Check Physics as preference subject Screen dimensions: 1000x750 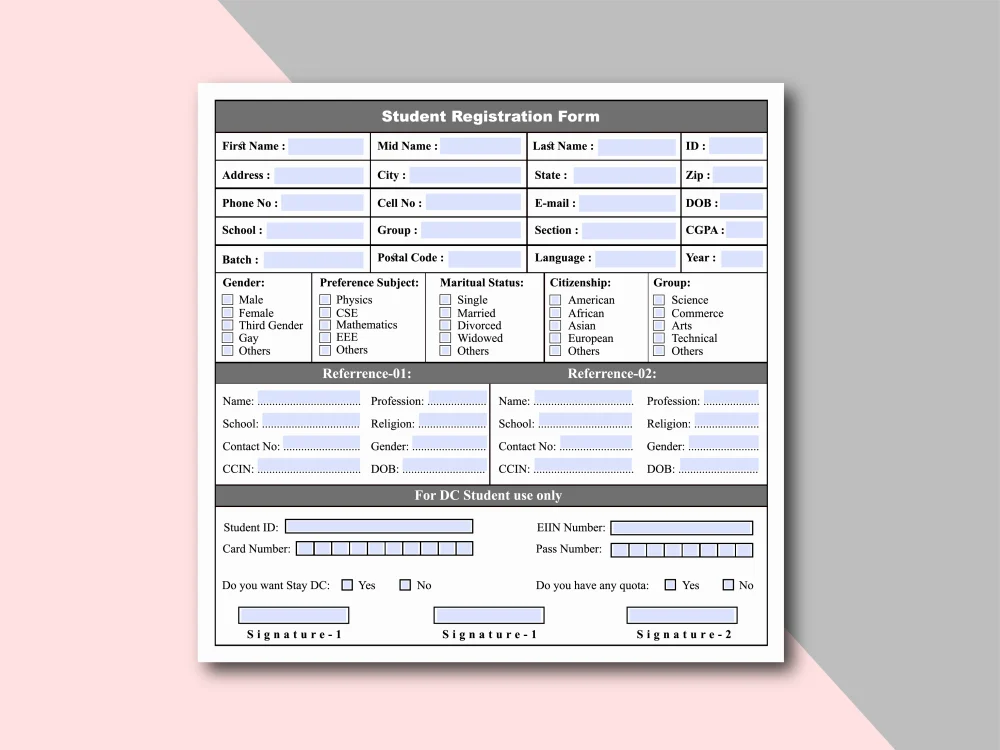coord(325,299)
